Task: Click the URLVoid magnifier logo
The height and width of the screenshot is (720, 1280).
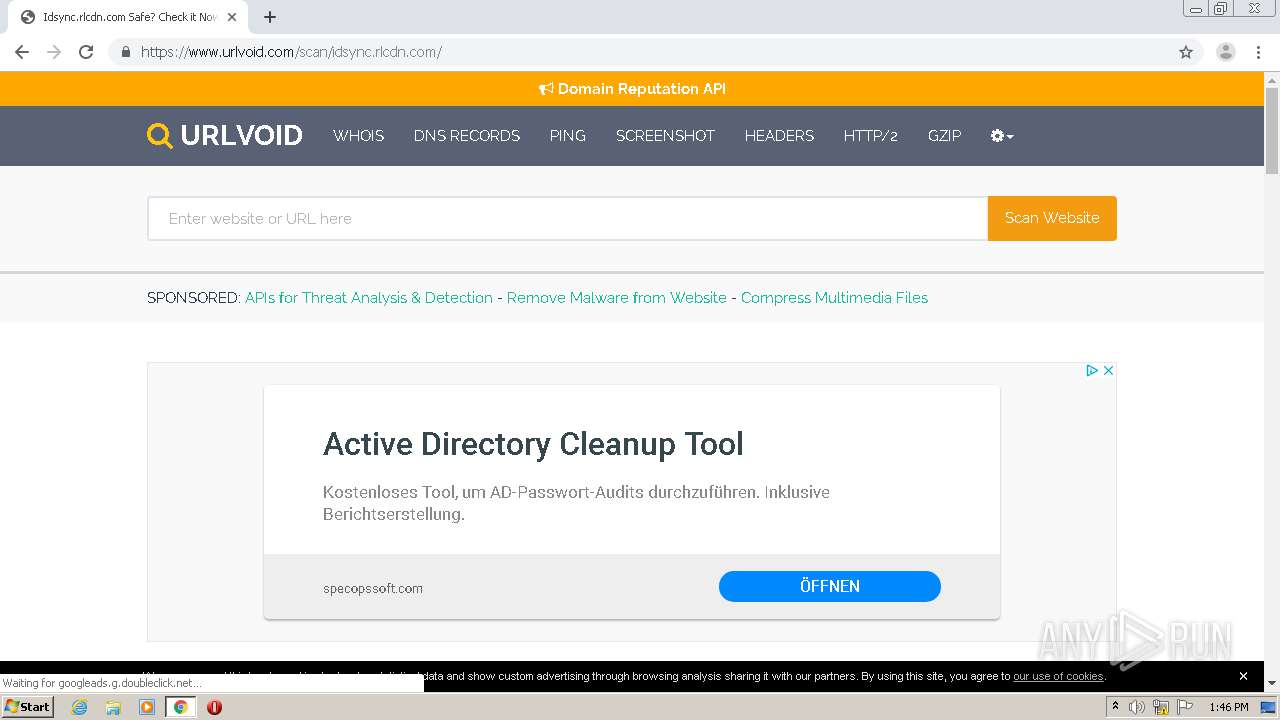Action: coord(159,136)
